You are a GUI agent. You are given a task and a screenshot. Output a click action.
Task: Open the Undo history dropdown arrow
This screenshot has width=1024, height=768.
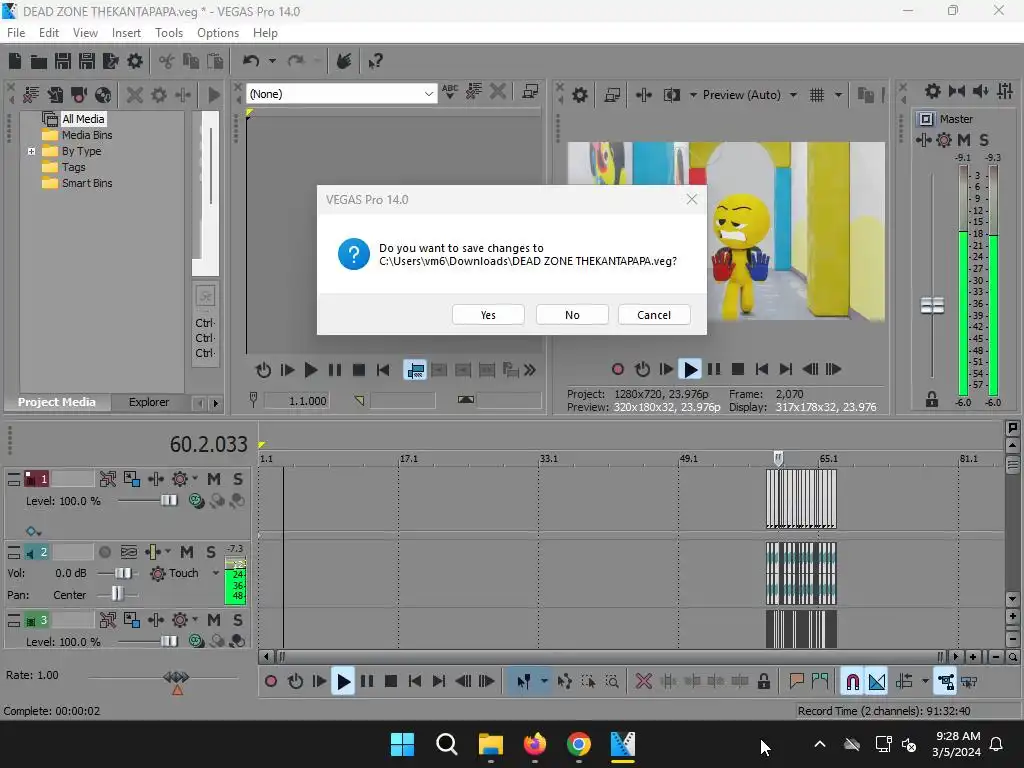[272, 61]
